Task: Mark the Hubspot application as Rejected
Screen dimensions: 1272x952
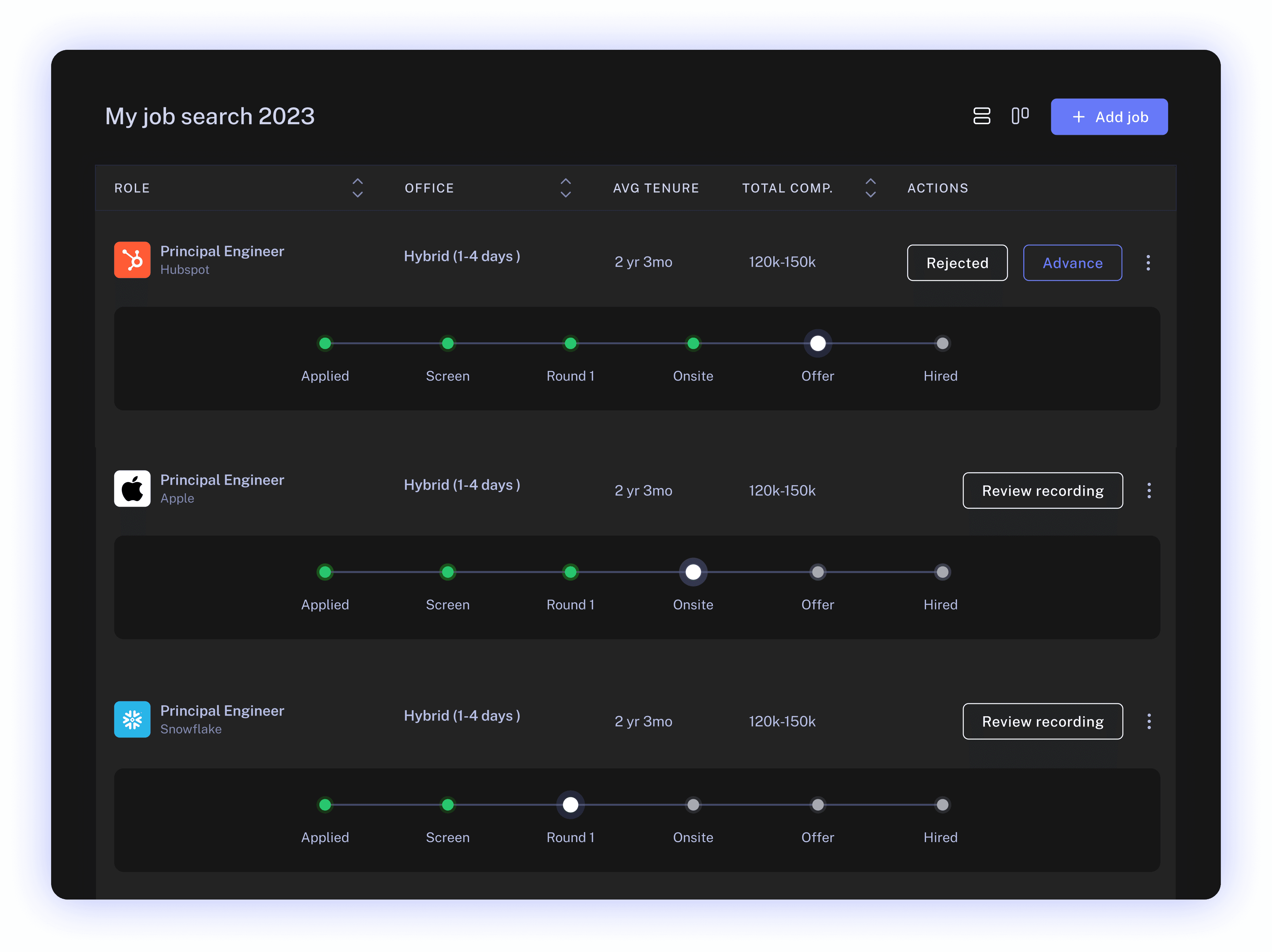Action: tap(957, 263)
